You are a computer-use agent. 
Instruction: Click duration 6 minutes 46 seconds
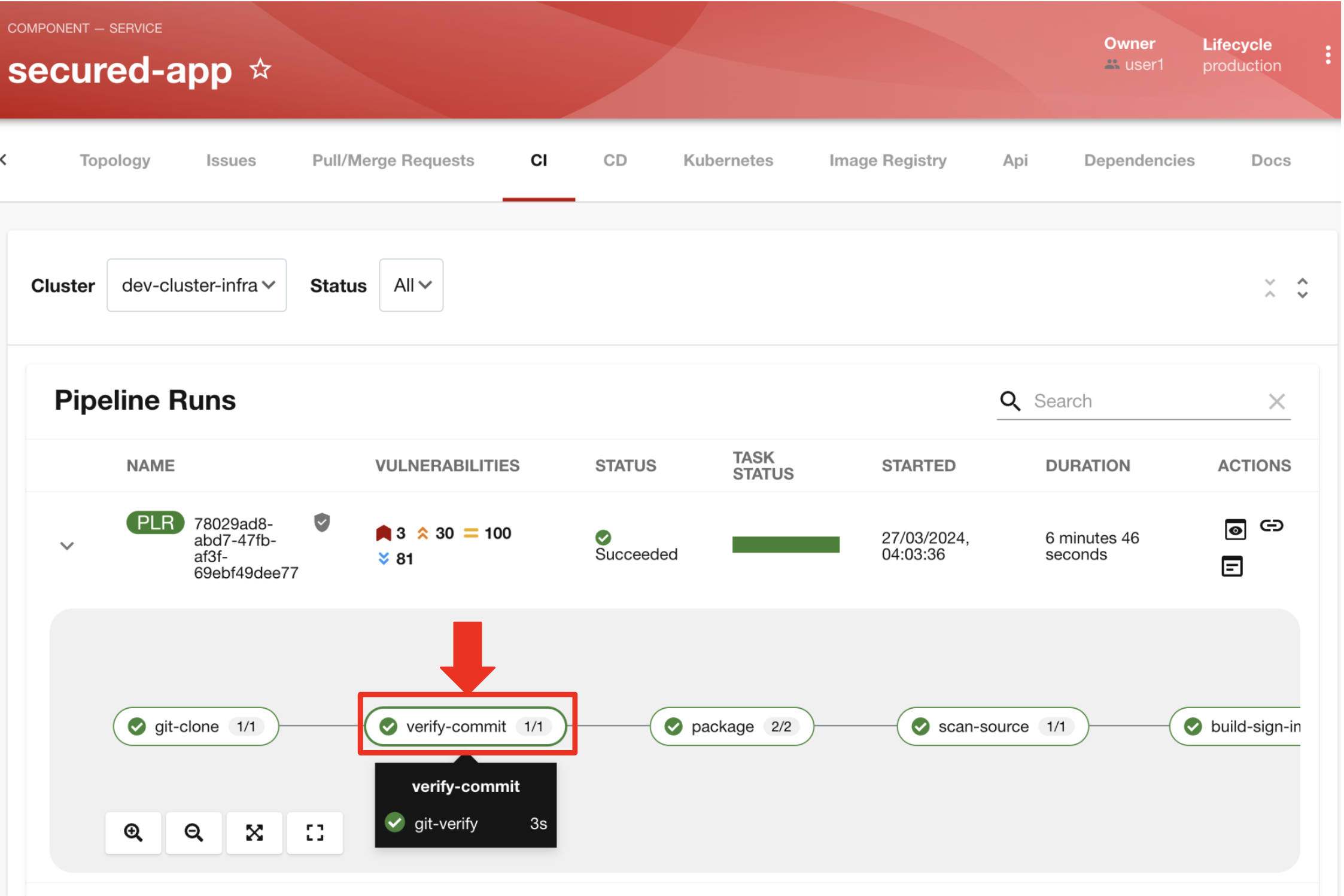1092,545
